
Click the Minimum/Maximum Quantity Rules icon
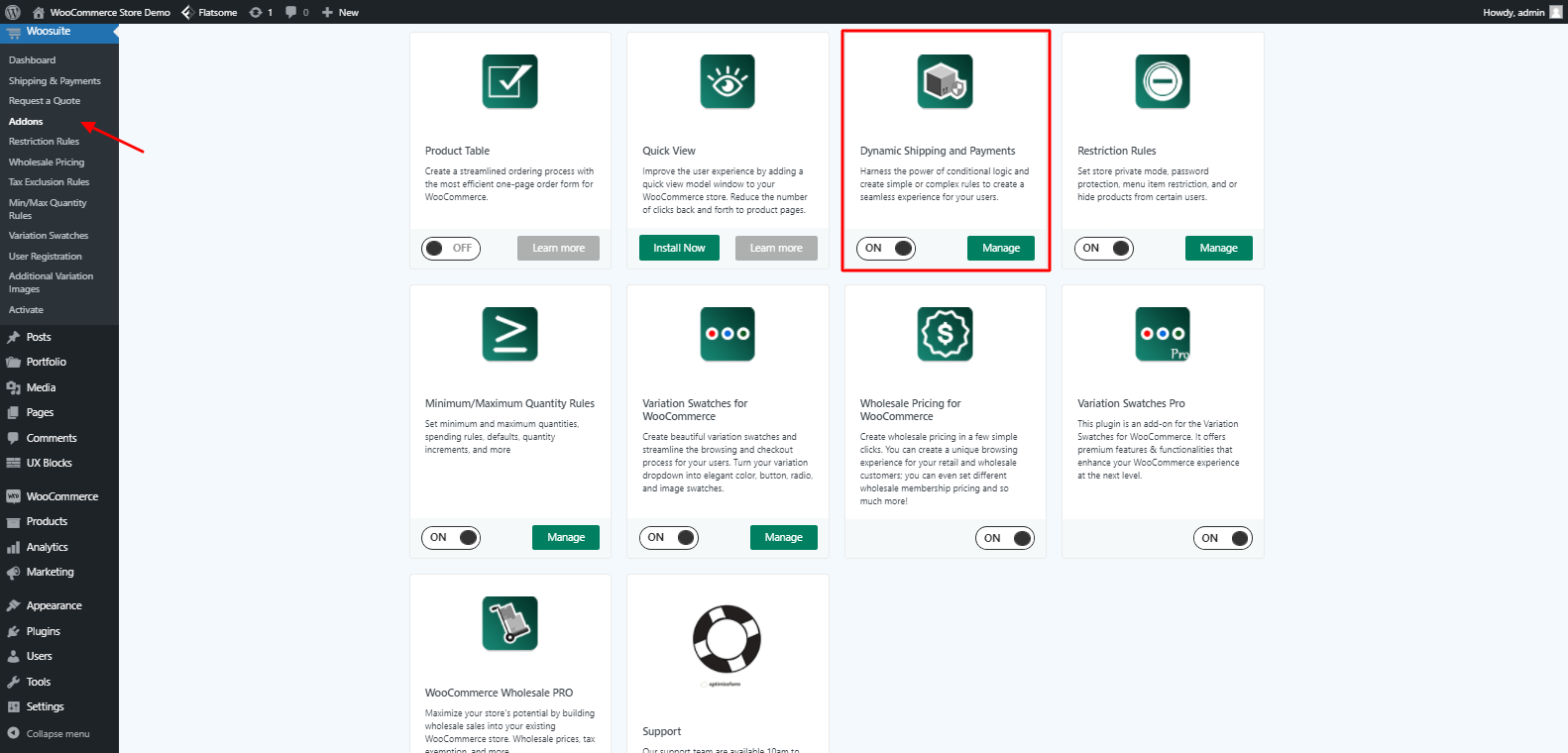tap(509, 334)
